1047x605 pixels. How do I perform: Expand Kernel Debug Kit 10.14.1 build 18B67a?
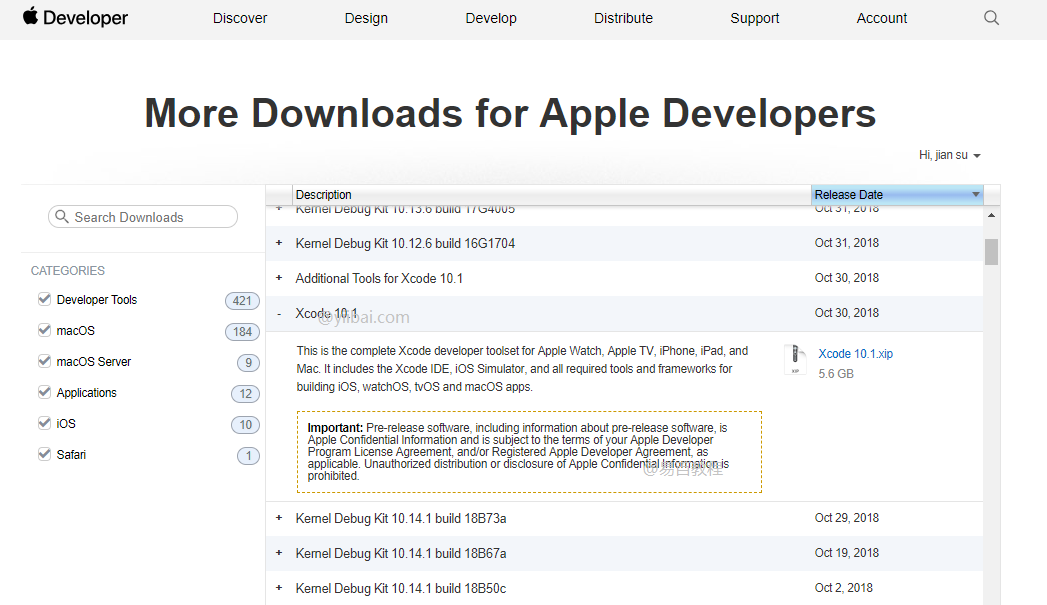click(x=279, y=553)
